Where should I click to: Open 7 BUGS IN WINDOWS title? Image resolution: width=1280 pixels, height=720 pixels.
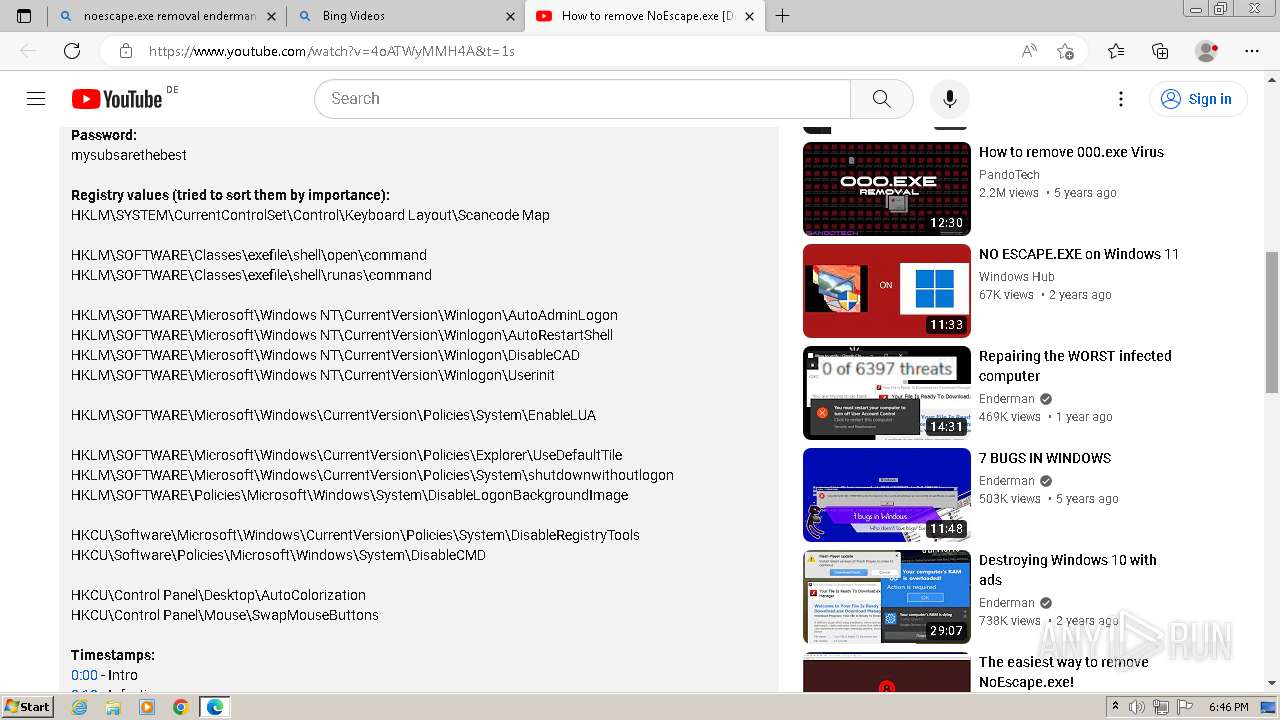coord(1045,458)
